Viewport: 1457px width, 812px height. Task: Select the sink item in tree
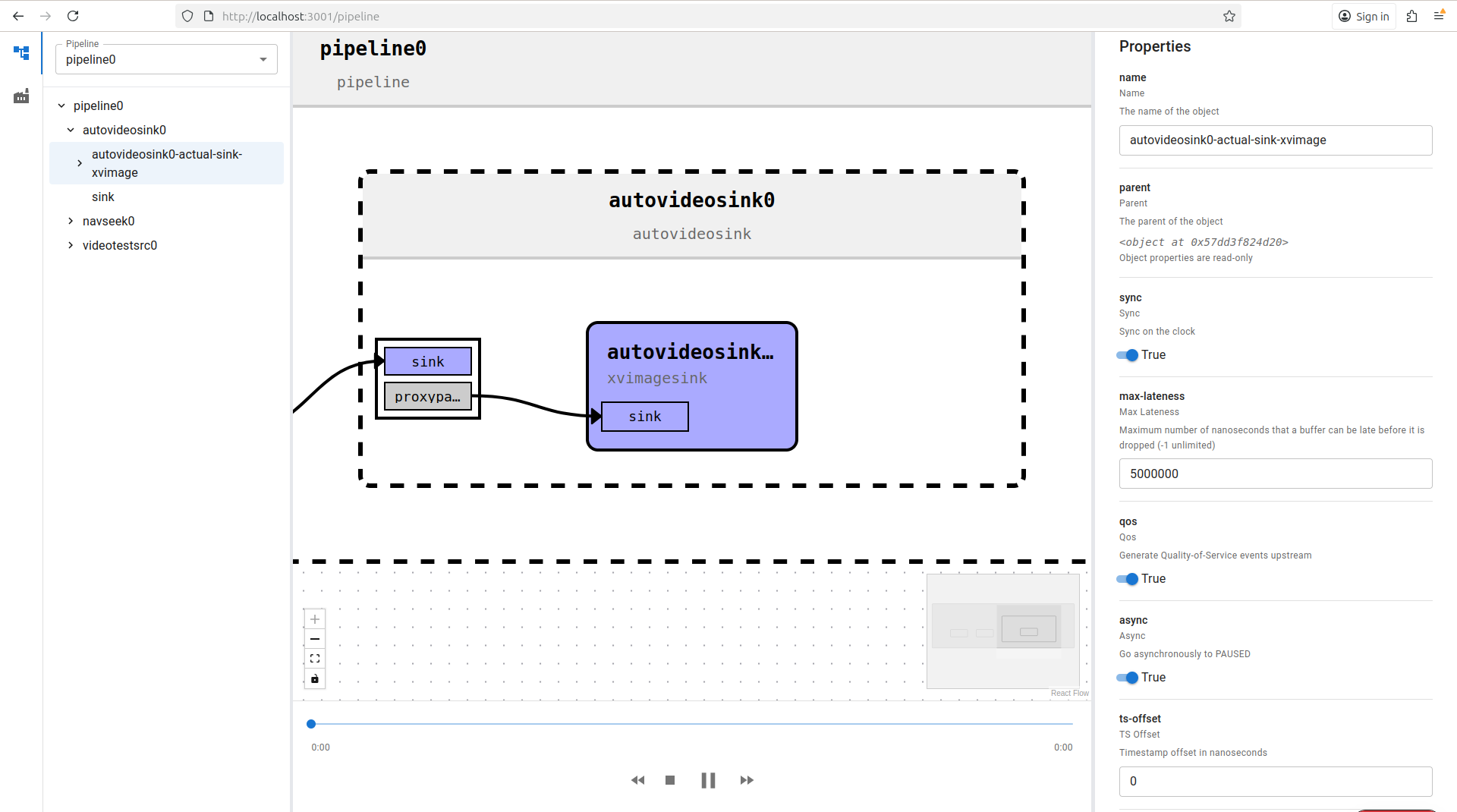click(103, 197)
